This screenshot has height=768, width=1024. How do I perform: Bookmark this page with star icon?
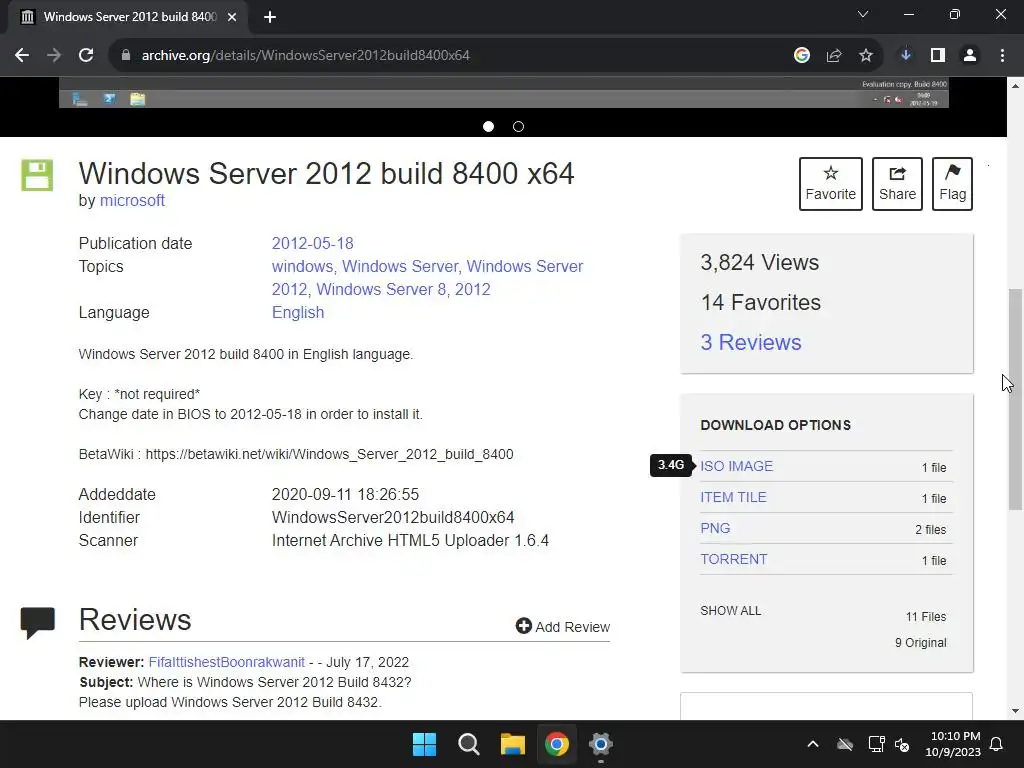(866, 56)
